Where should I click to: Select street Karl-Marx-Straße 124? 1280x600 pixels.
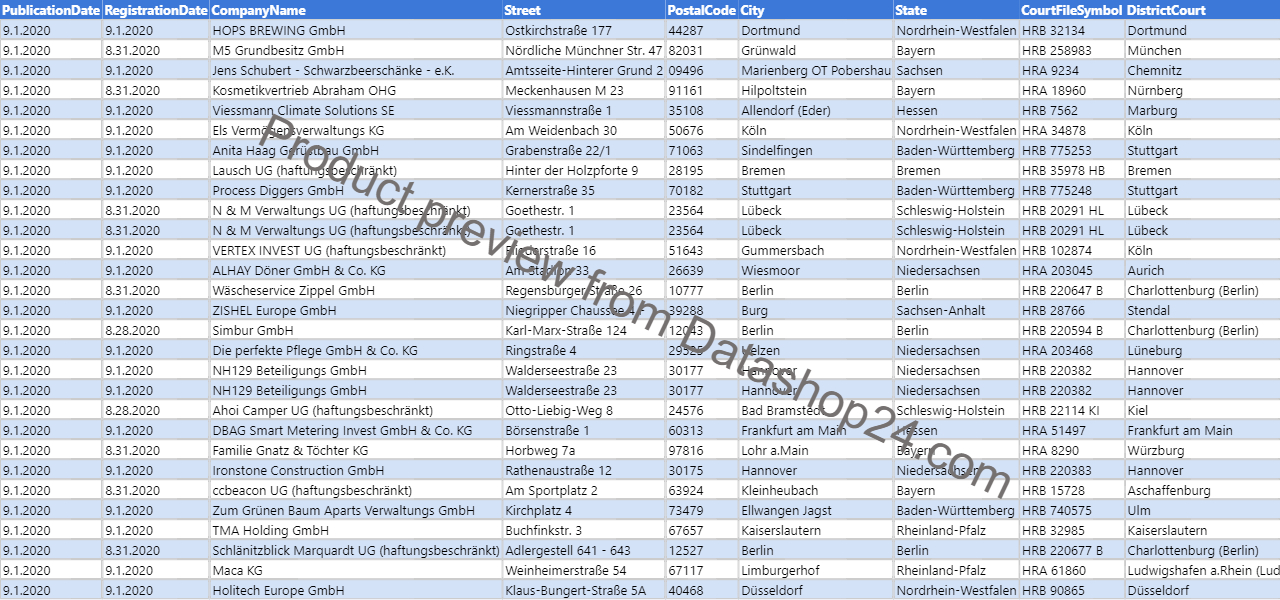click(583, 330)
